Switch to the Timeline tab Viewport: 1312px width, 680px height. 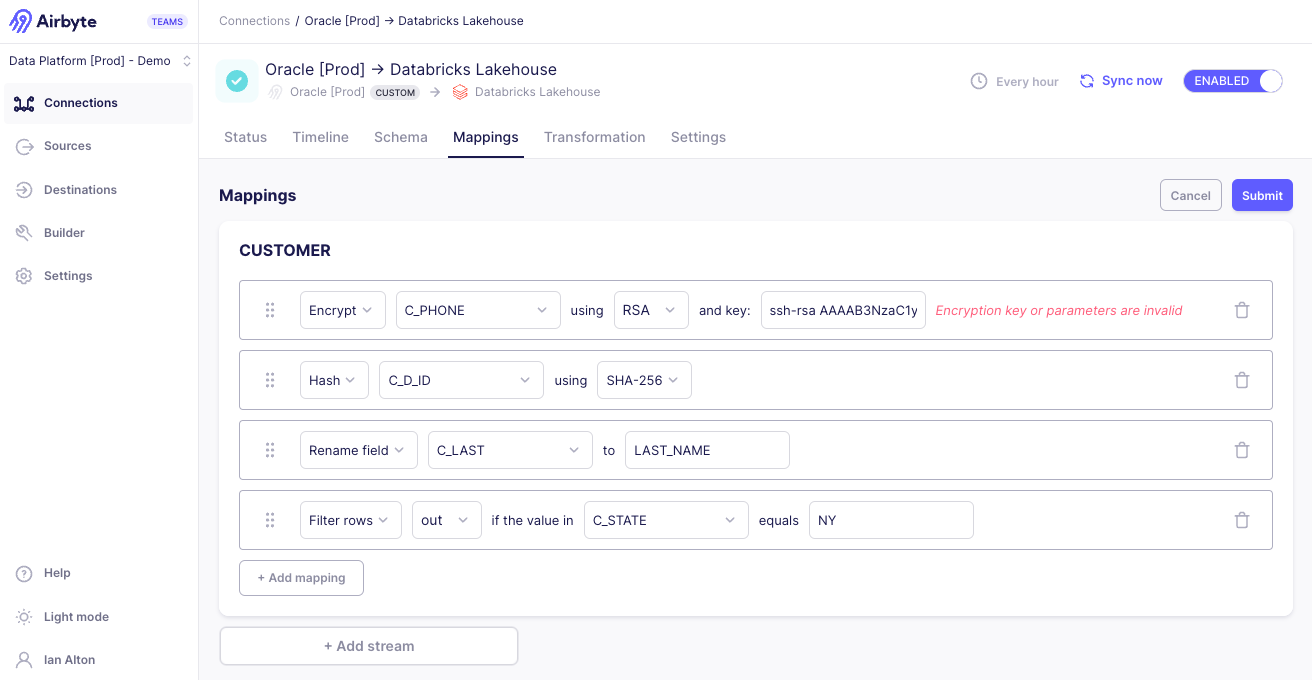point(321,137)
